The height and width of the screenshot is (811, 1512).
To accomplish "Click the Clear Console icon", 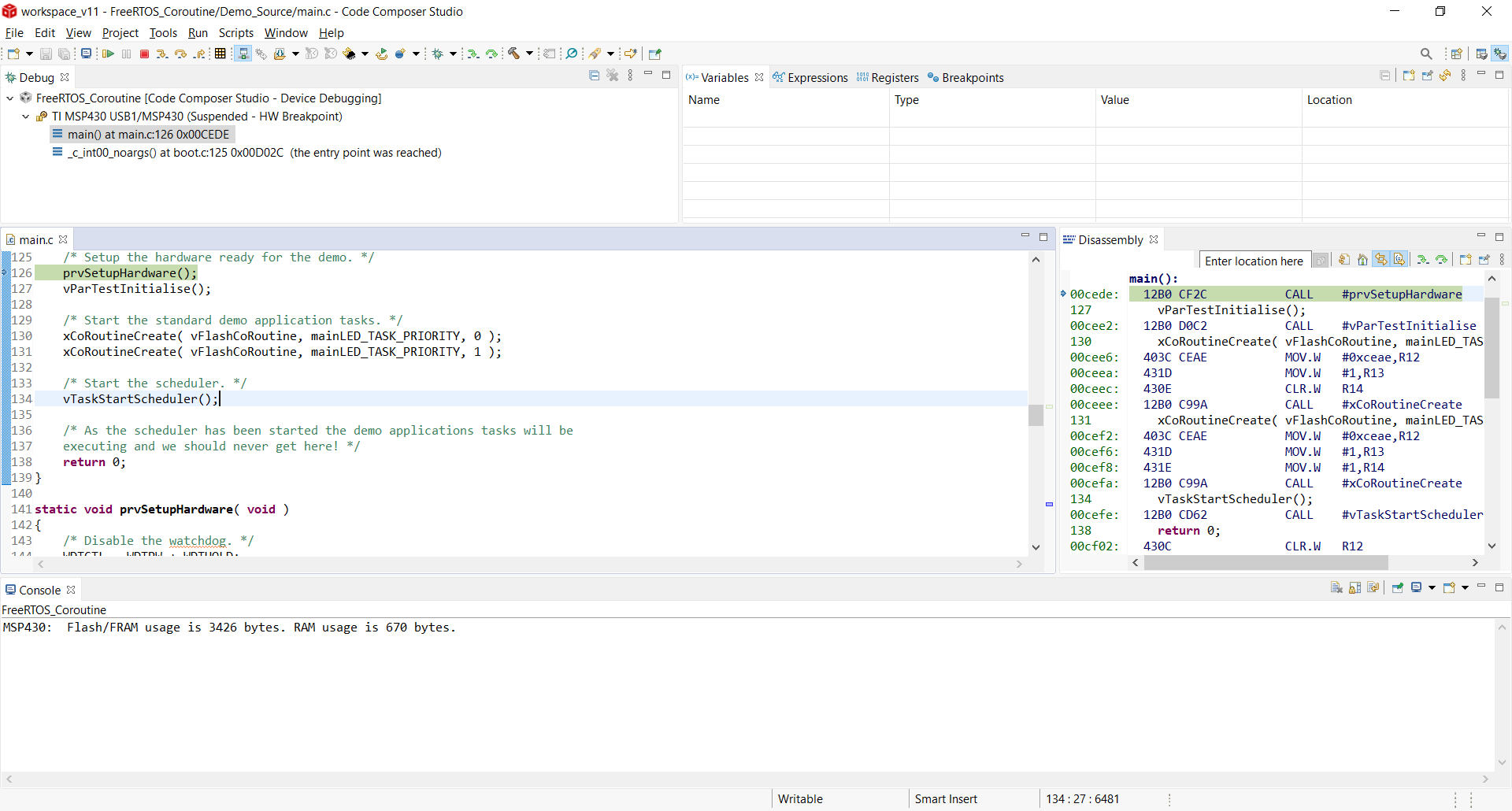I will click(1336, 587).
